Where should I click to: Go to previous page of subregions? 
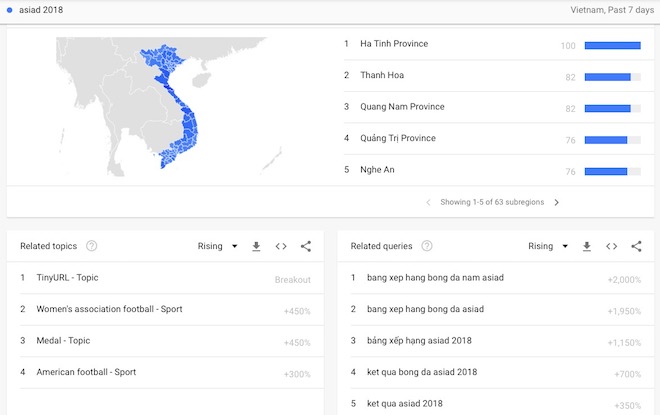(429, 202)
